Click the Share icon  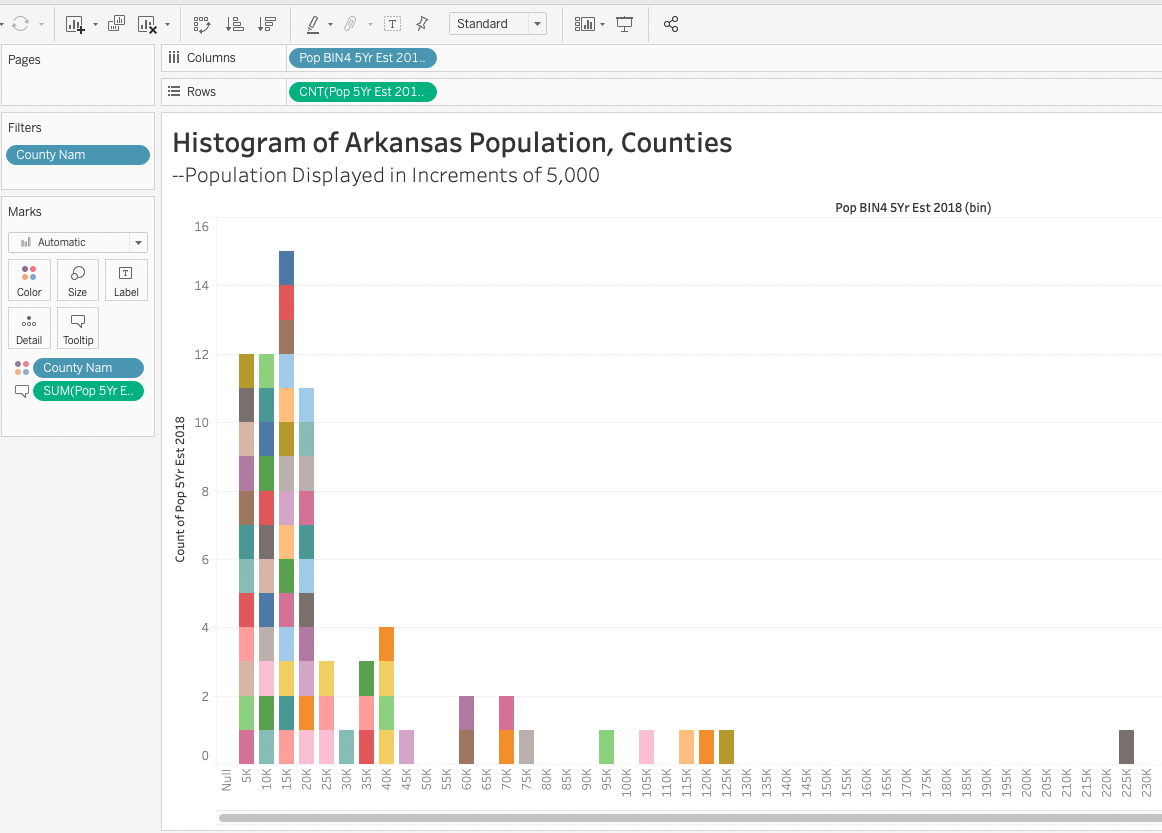(x=671, y=24)
